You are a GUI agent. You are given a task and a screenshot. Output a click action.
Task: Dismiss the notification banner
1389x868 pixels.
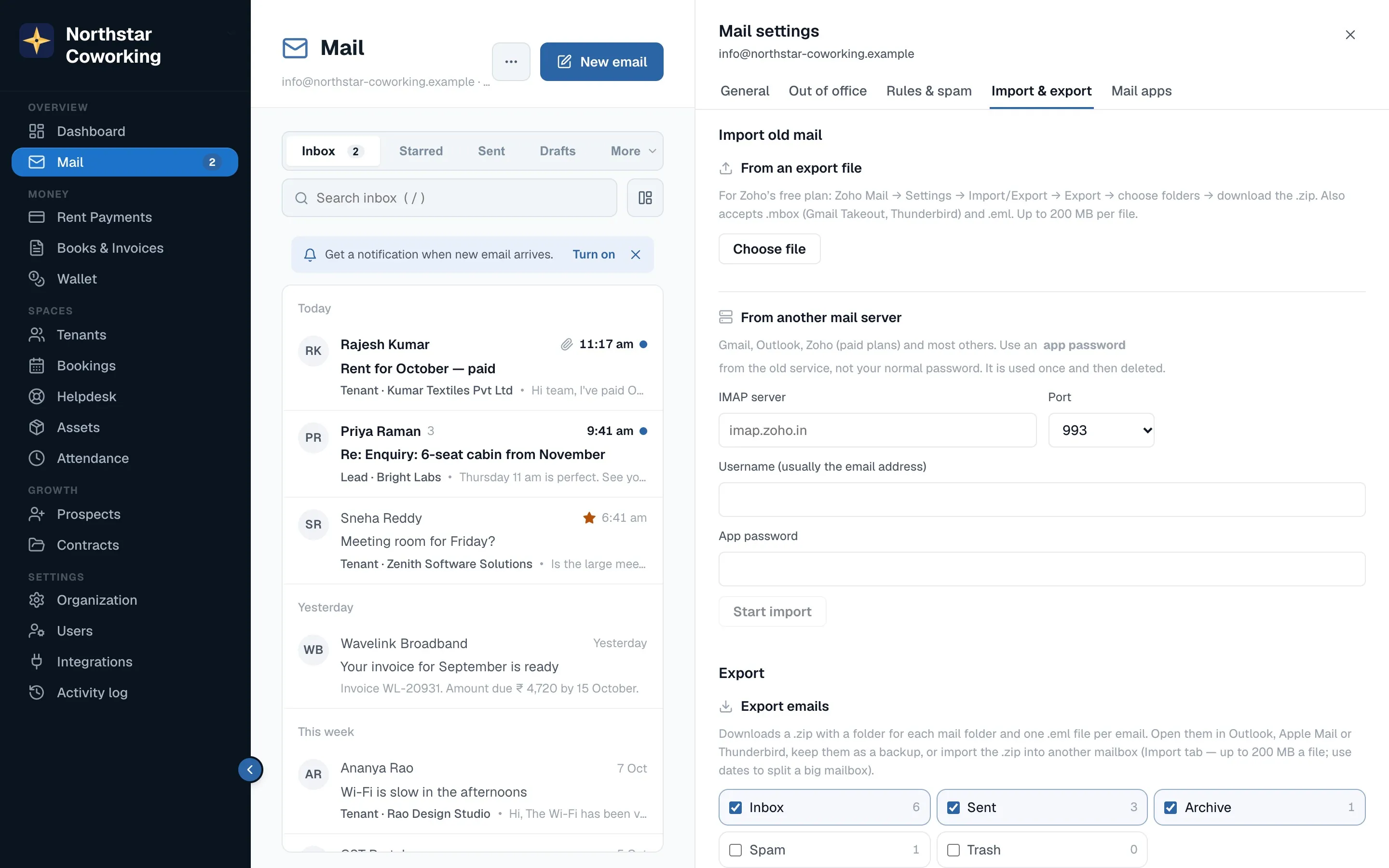[x=635, y=254]
